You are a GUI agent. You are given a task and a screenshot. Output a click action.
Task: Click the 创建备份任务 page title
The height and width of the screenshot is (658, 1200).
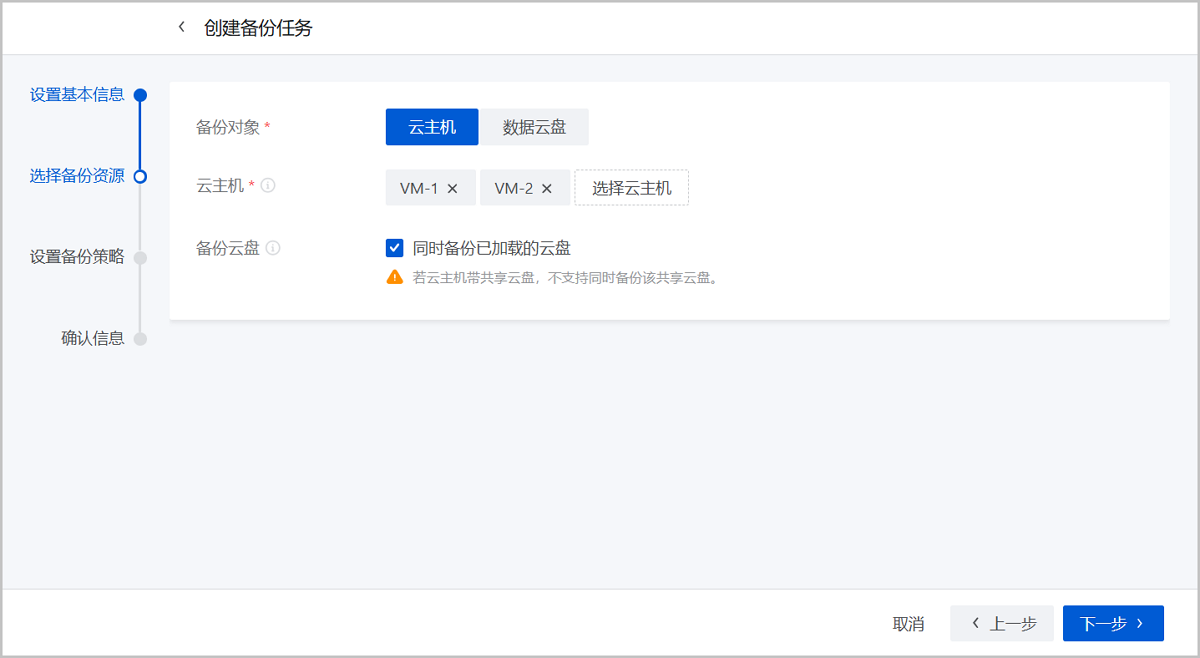(258, 28)
